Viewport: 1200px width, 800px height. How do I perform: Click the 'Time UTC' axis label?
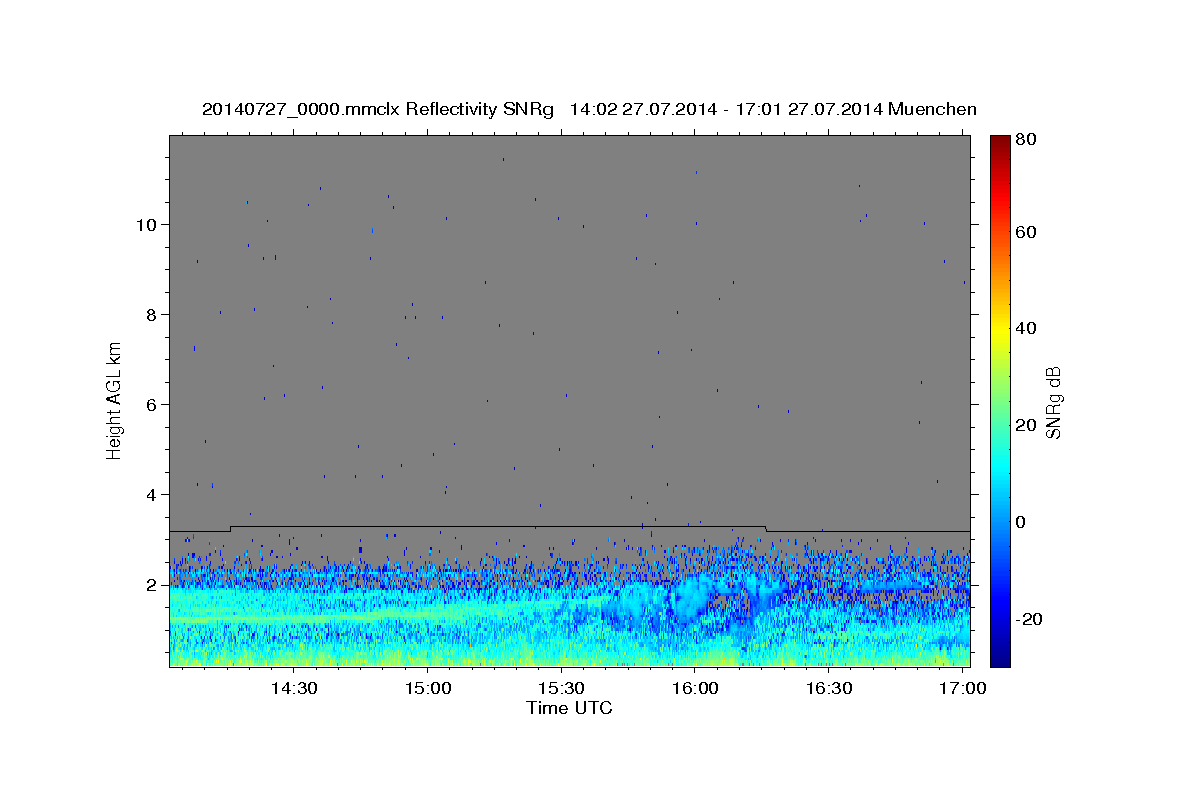pyautogui.click(x=569, y=708)
